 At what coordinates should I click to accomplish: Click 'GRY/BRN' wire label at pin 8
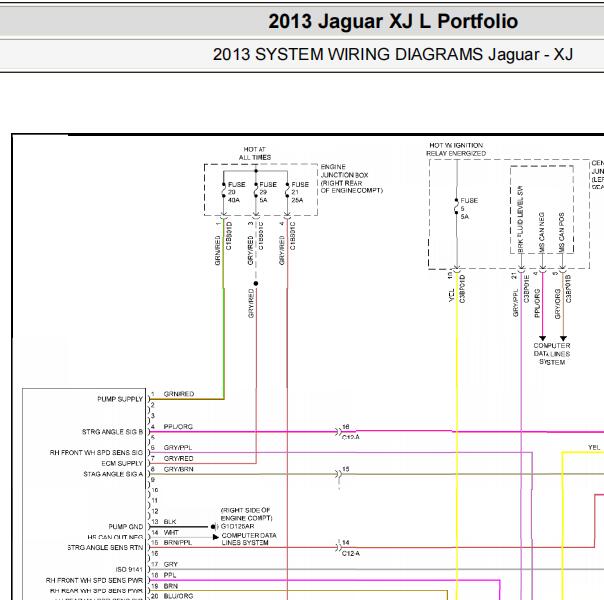[178, 469]
